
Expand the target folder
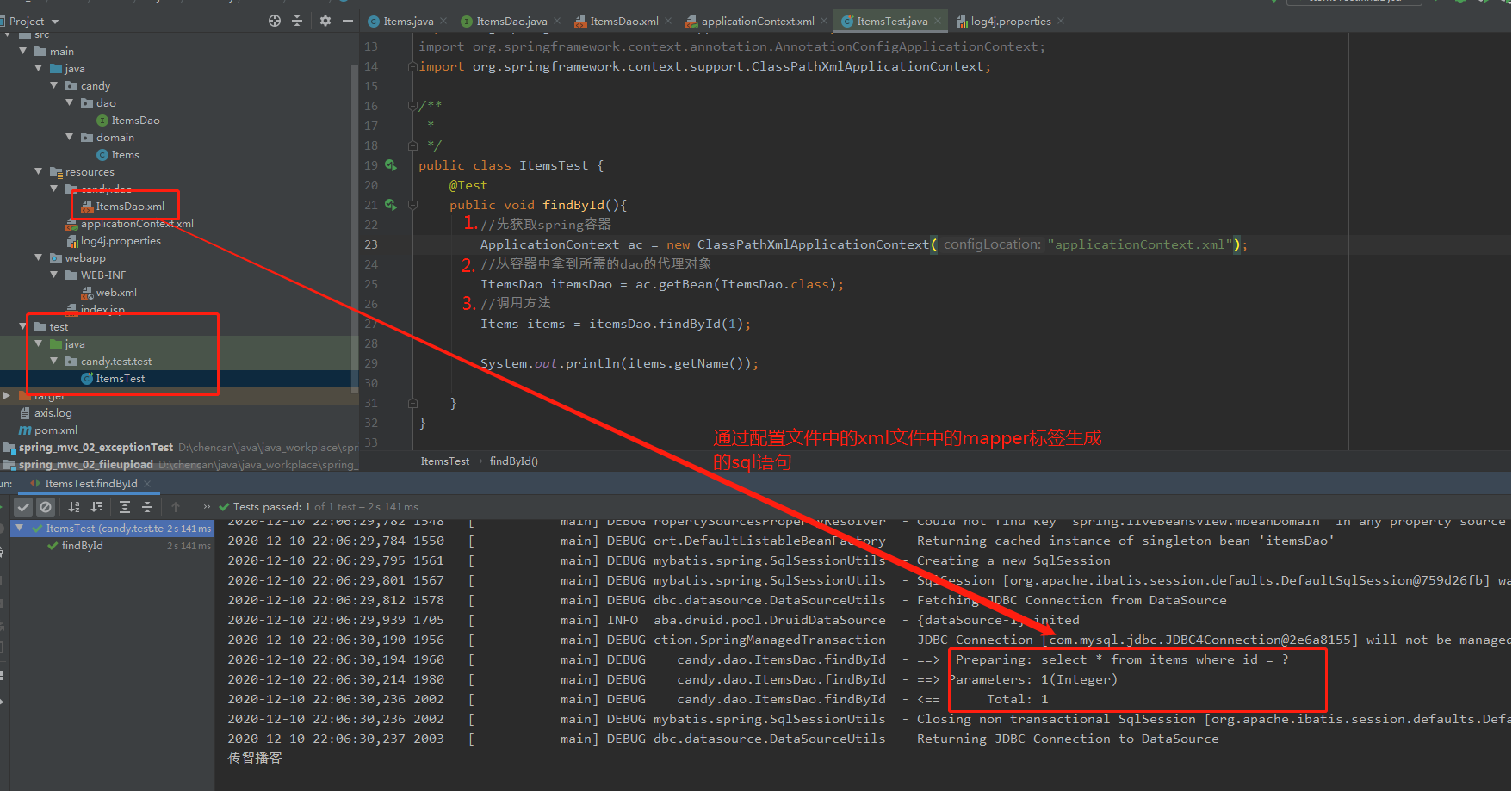[7, 396]
